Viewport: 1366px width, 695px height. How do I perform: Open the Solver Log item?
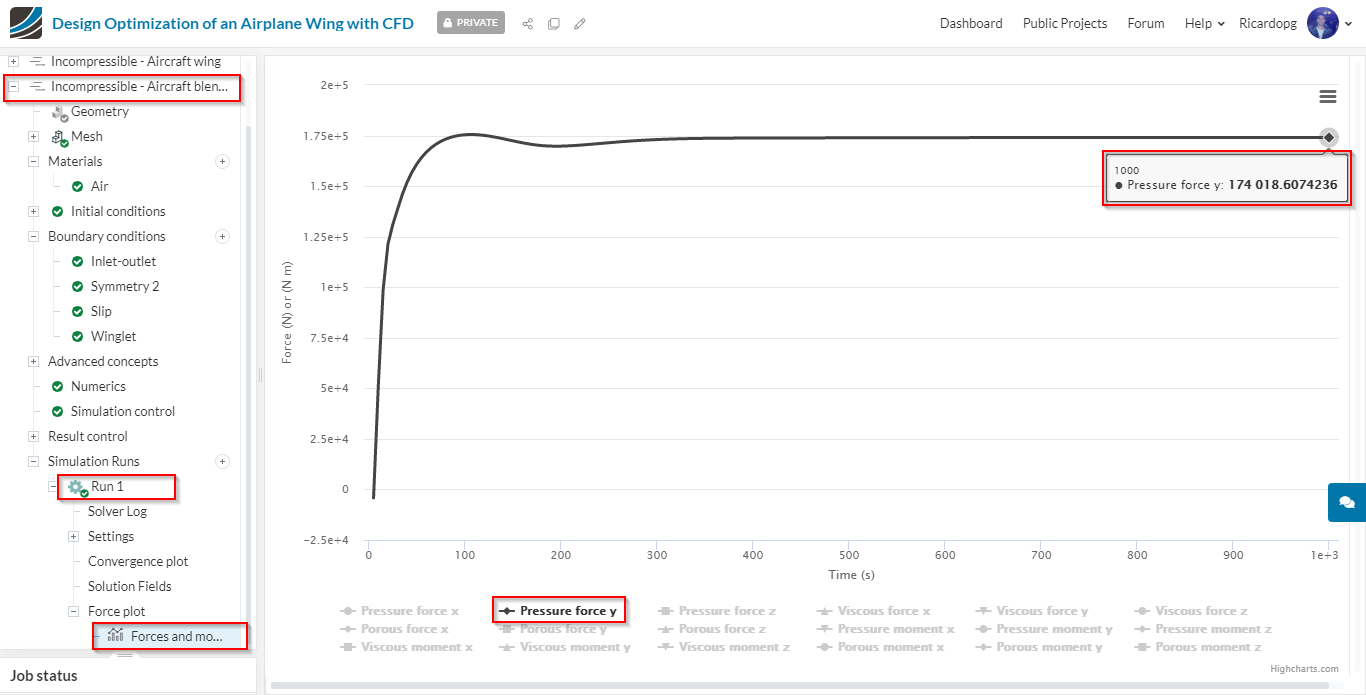pos(117,511)
